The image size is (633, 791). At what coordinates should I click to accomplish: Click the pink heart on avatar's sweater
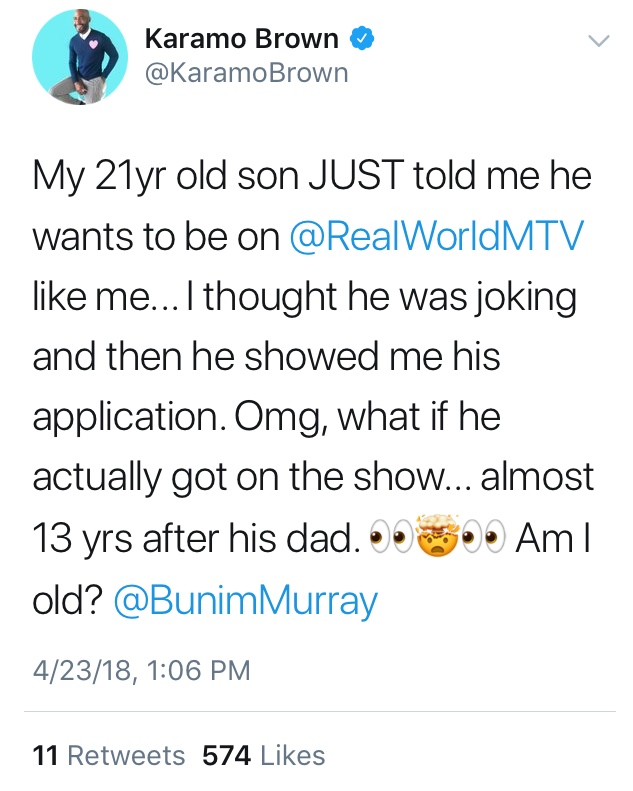93,44
